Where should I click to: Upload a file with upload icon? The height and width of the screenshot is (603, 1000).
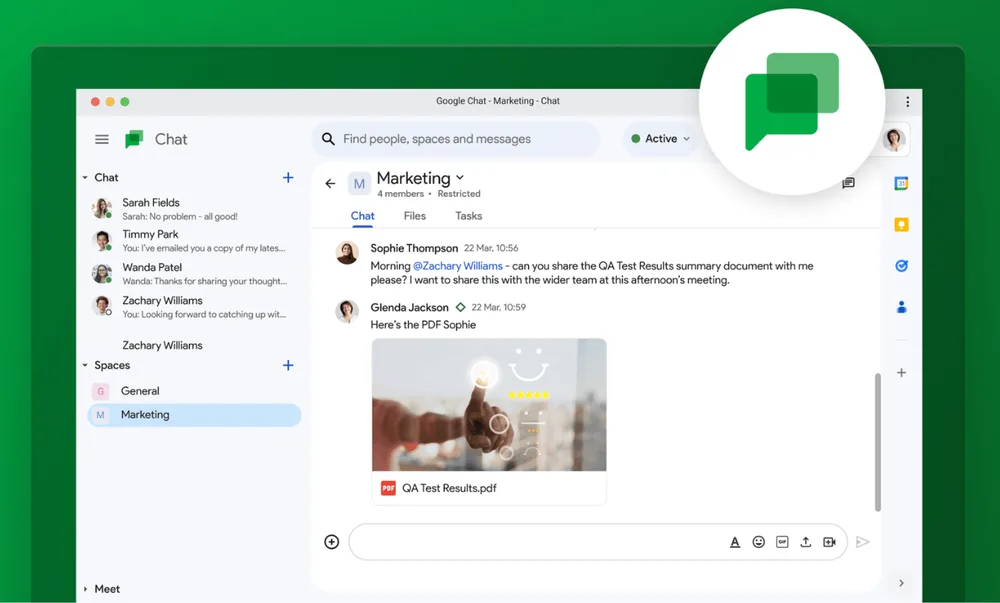805,542
